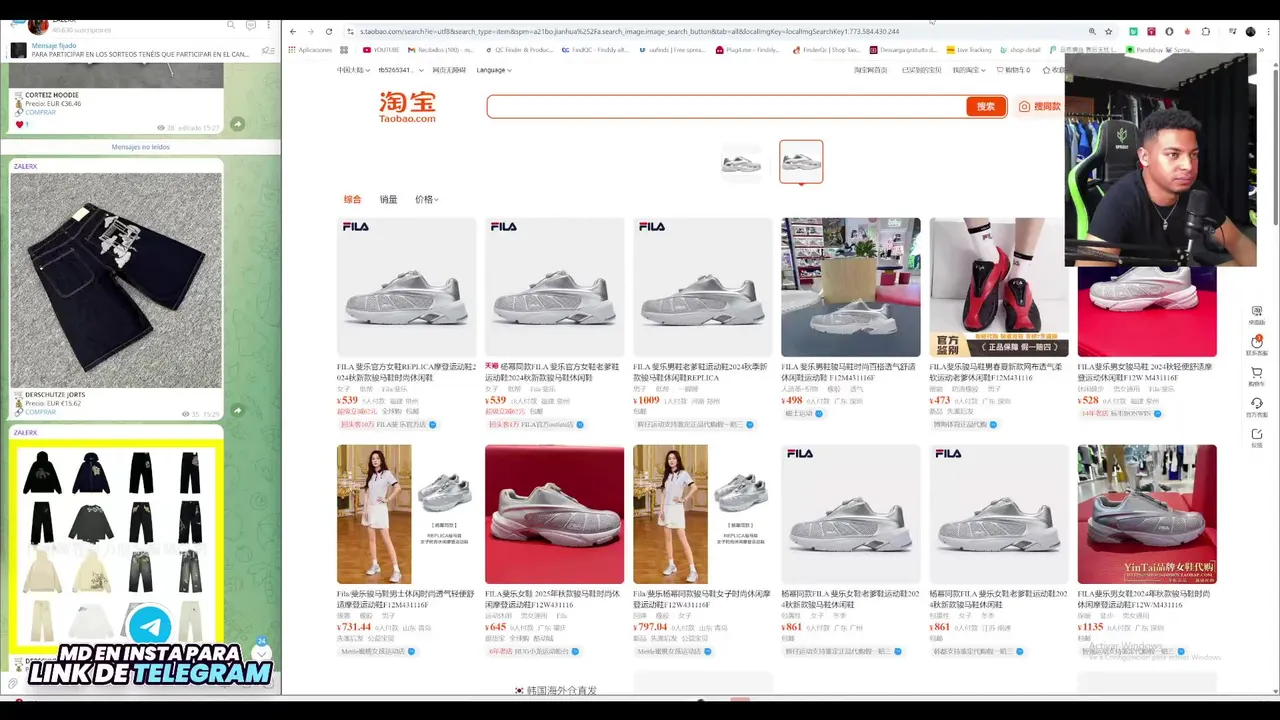Open Chrome zoom magnifier in address bar
This screenshot has height=720, width=1280.
click(x=1092, y=32)
